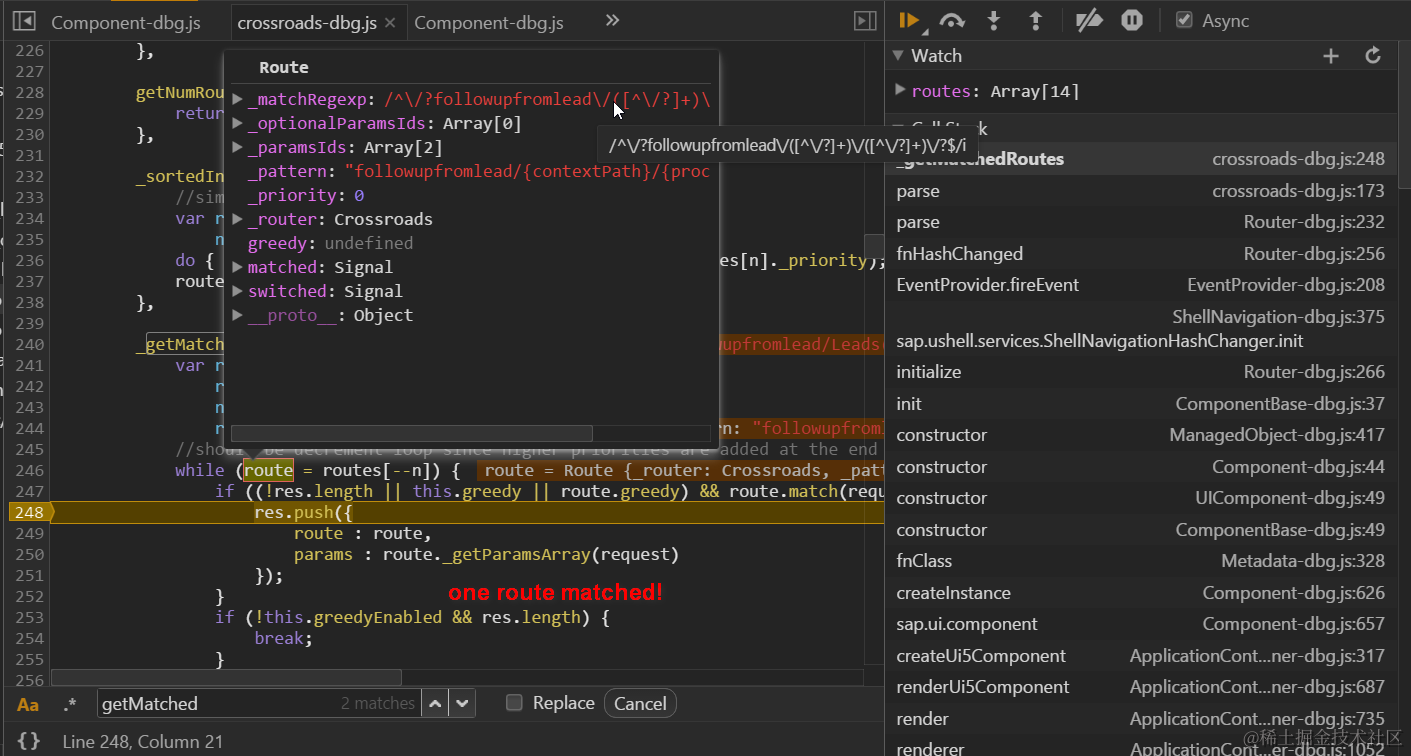1411x756 pixels.
Task: Resume script execution
Action: pos(909,20)
